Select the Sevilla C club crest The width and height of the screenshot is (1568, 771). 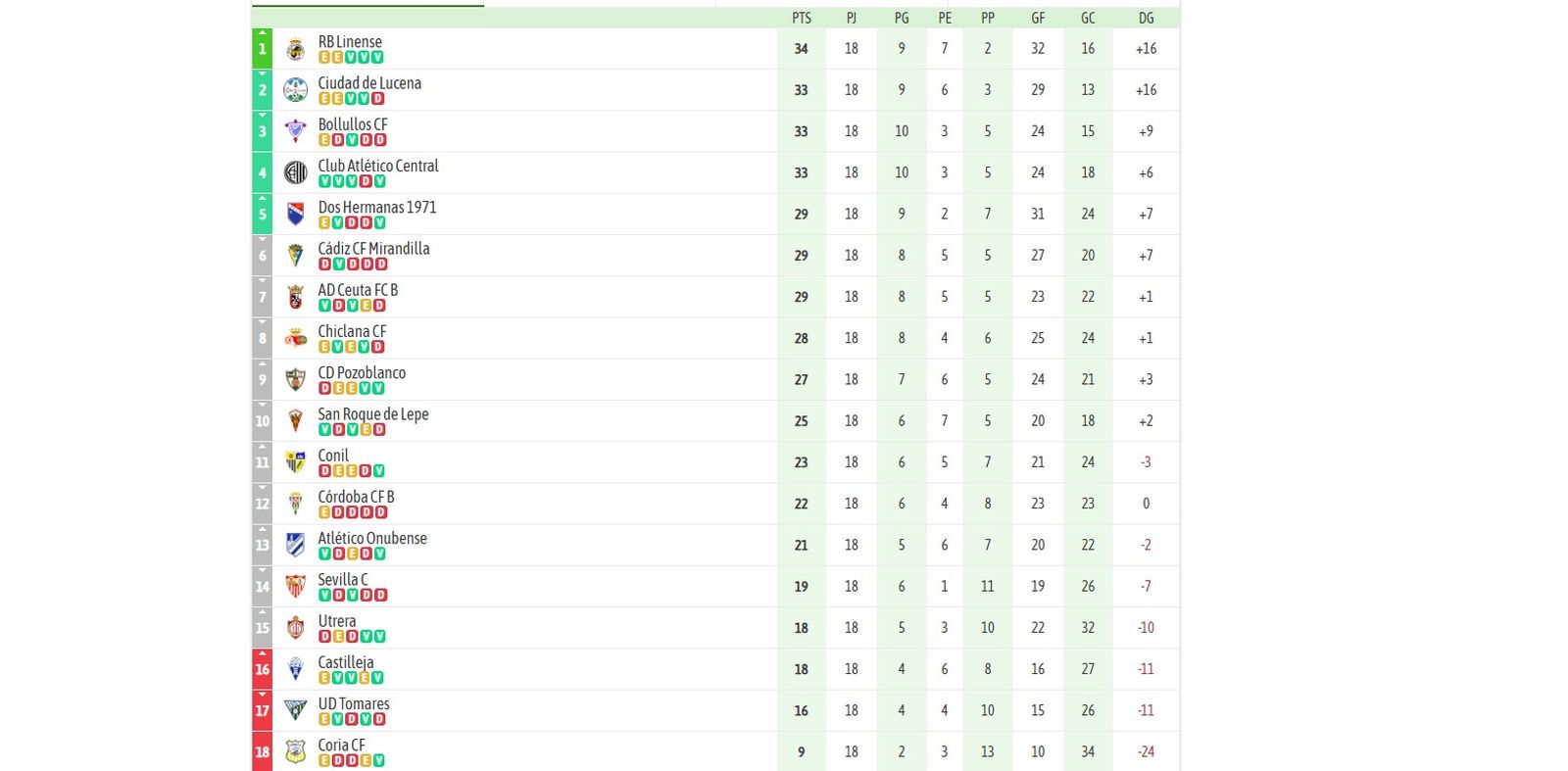[296, 586]
